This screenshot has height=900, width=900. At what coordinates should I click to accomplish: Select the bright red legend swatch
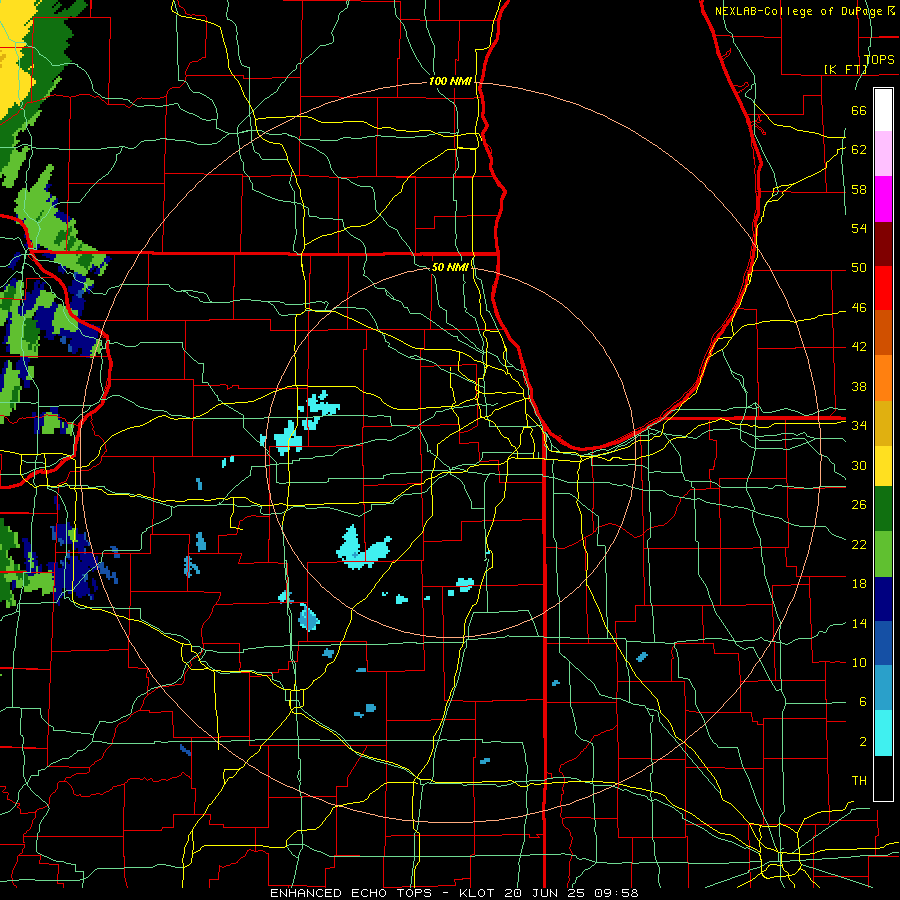point(883,289)
